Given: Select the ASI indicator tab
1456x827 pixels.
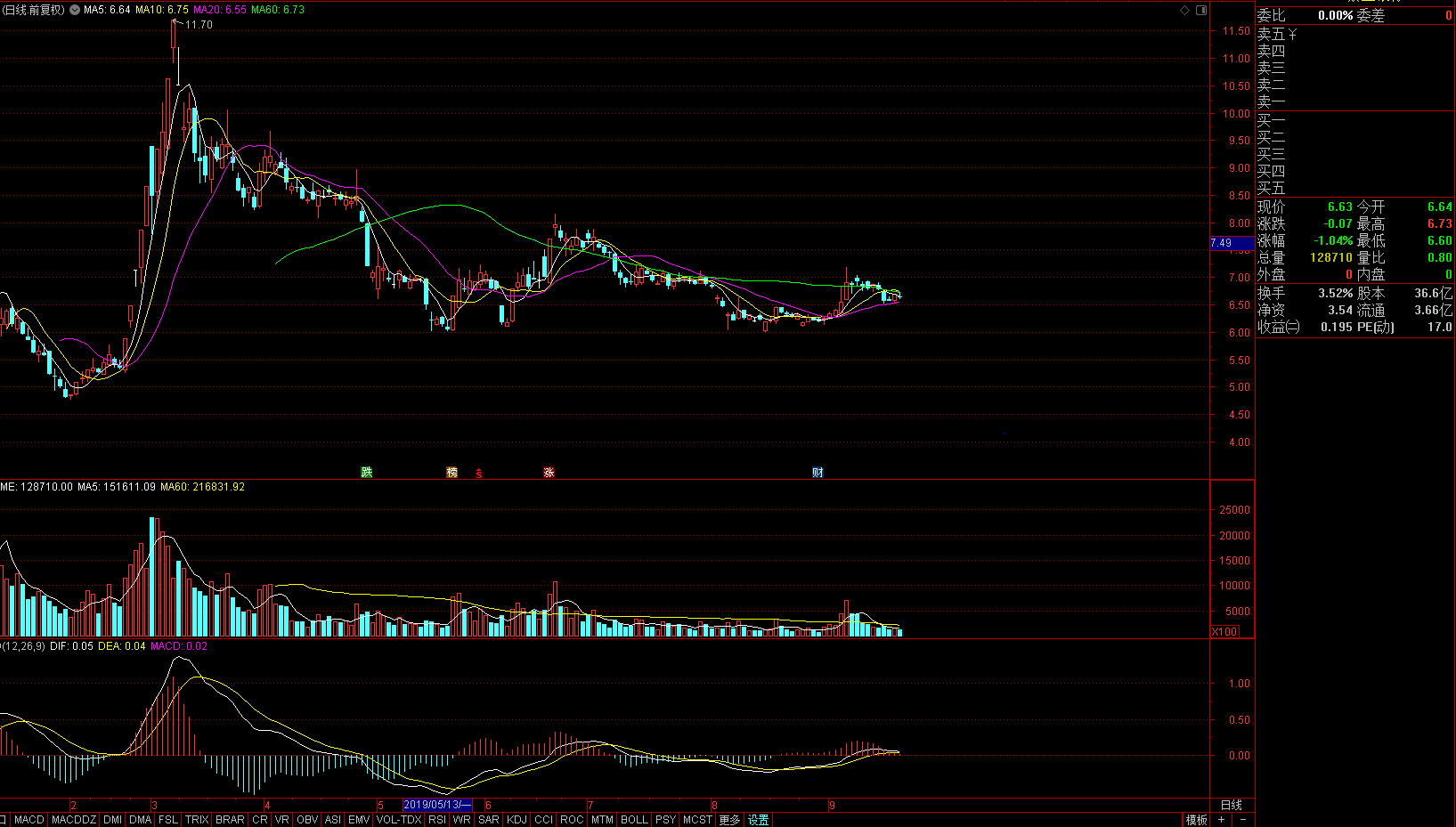Looking at the screenshot, I should pos(333,820).
